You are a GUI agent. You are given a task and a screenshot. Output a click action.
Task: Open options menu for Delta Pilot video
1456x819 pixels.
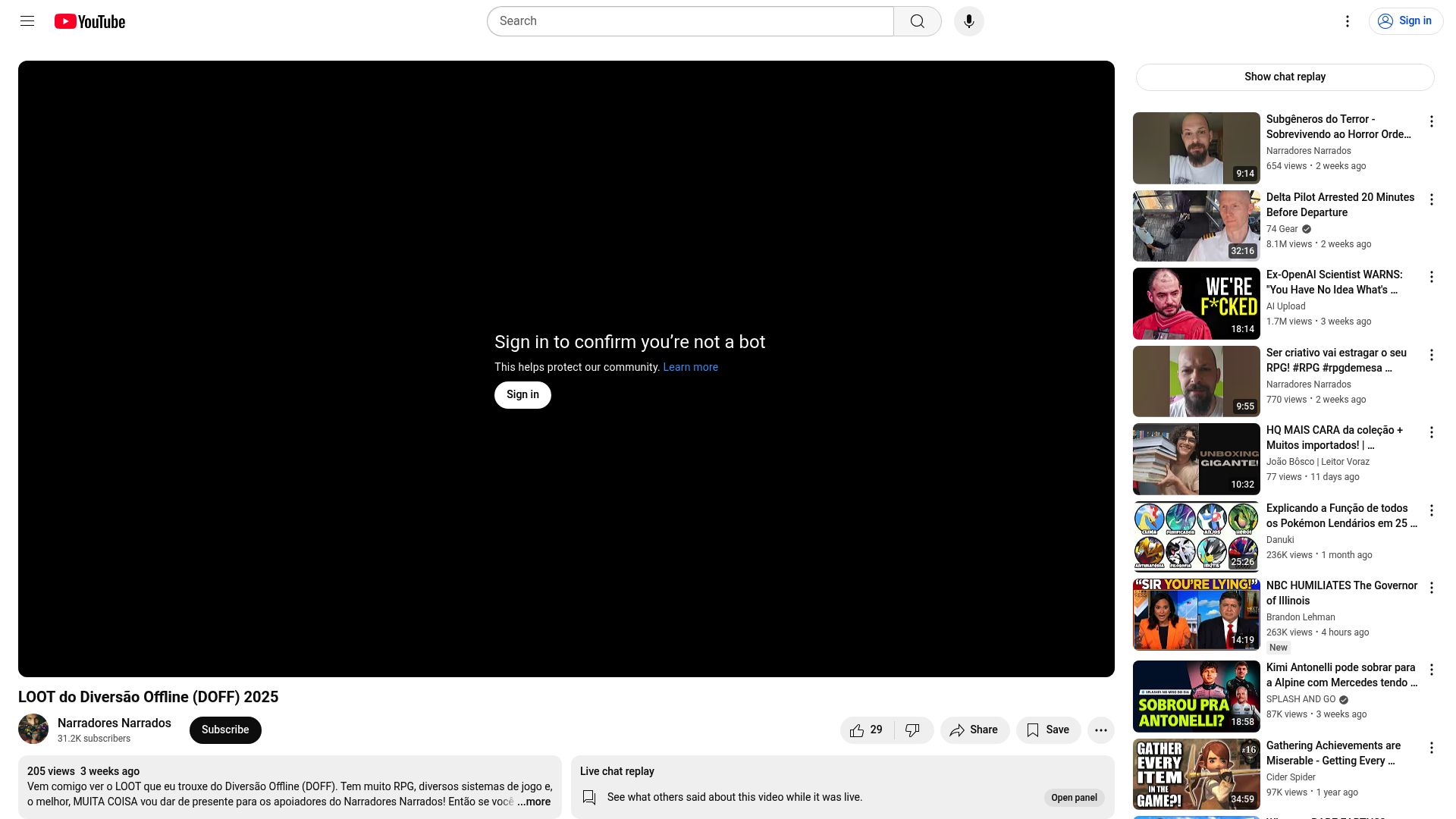point(1431,199)
